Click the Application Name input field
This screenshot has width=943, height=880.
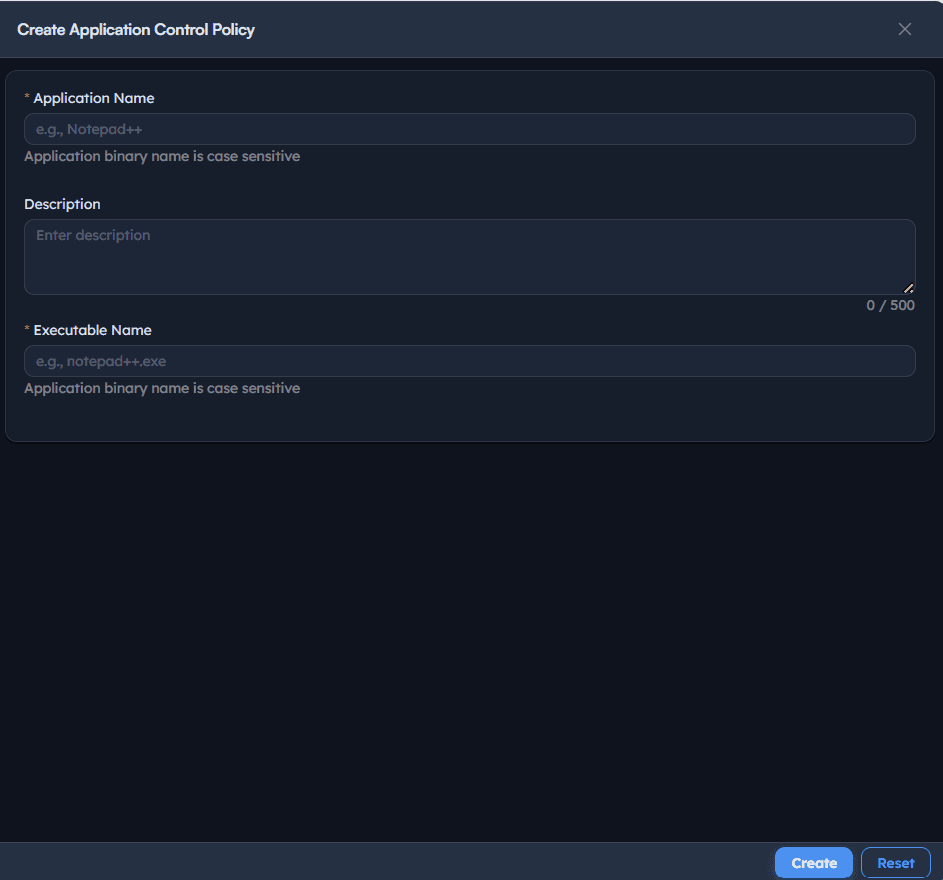pyautogui.click(x=470, y=129)
